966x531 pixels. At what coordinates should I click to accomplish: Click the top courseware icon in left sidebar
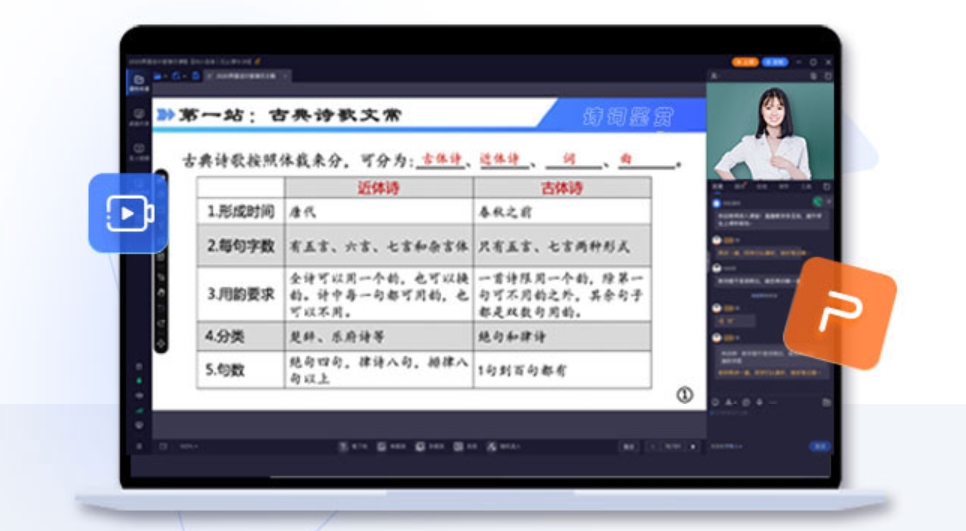(139, 83)
